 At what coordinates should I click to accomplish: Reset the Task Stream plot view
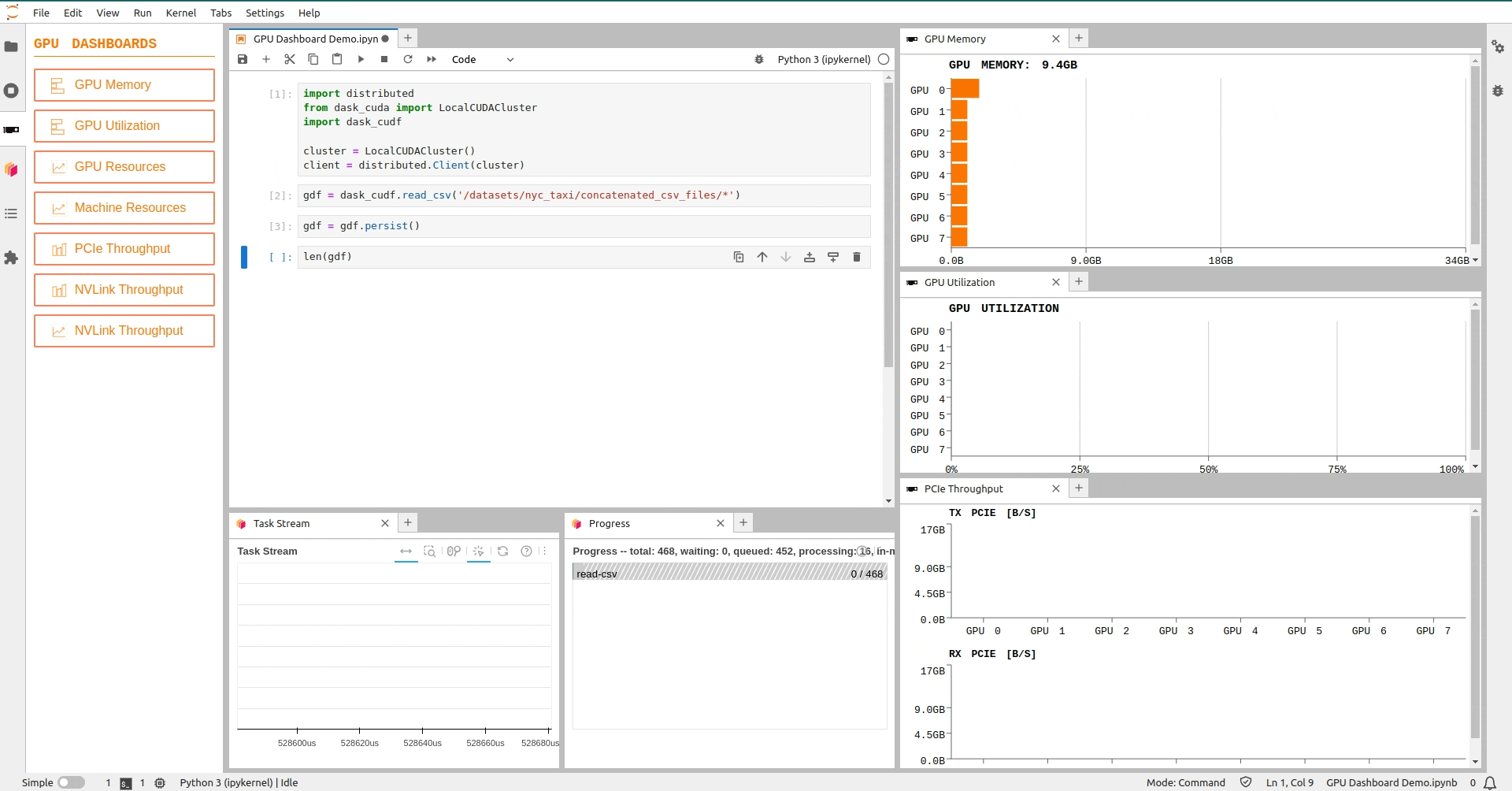pos(503,551)
